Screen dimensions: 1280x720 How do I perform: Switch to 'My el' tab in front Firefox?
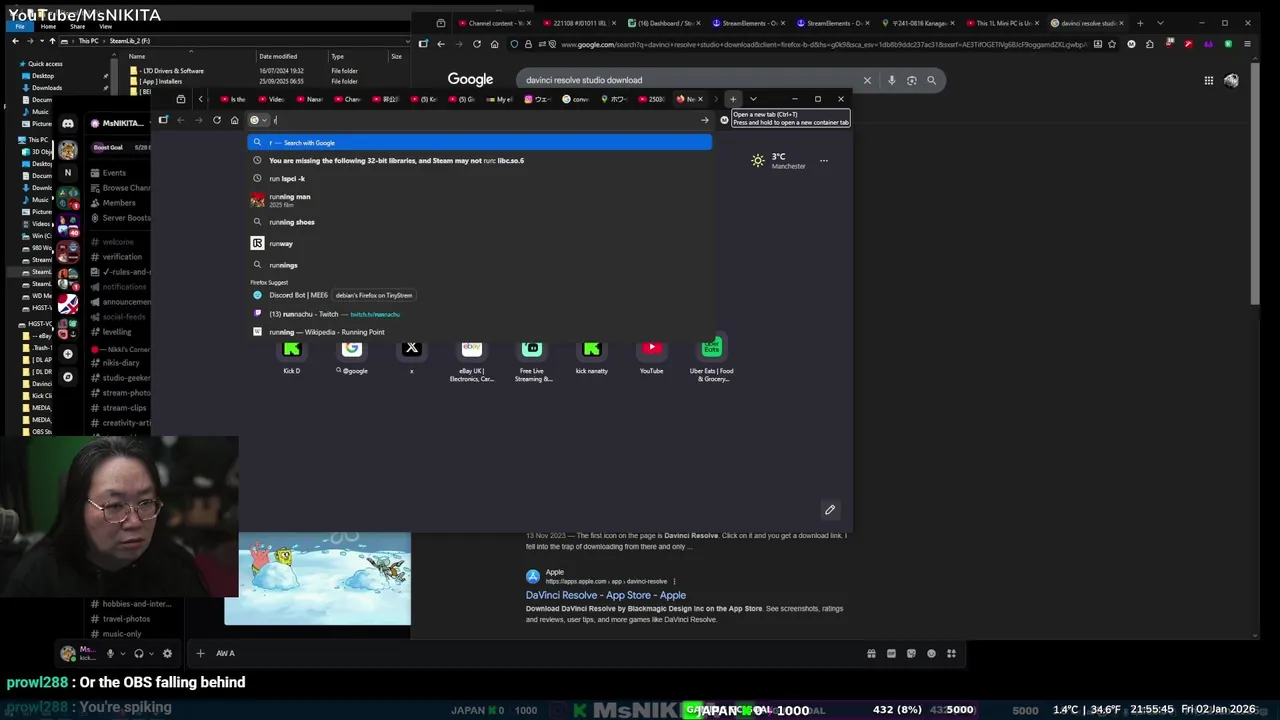click(x=500, y=99)
